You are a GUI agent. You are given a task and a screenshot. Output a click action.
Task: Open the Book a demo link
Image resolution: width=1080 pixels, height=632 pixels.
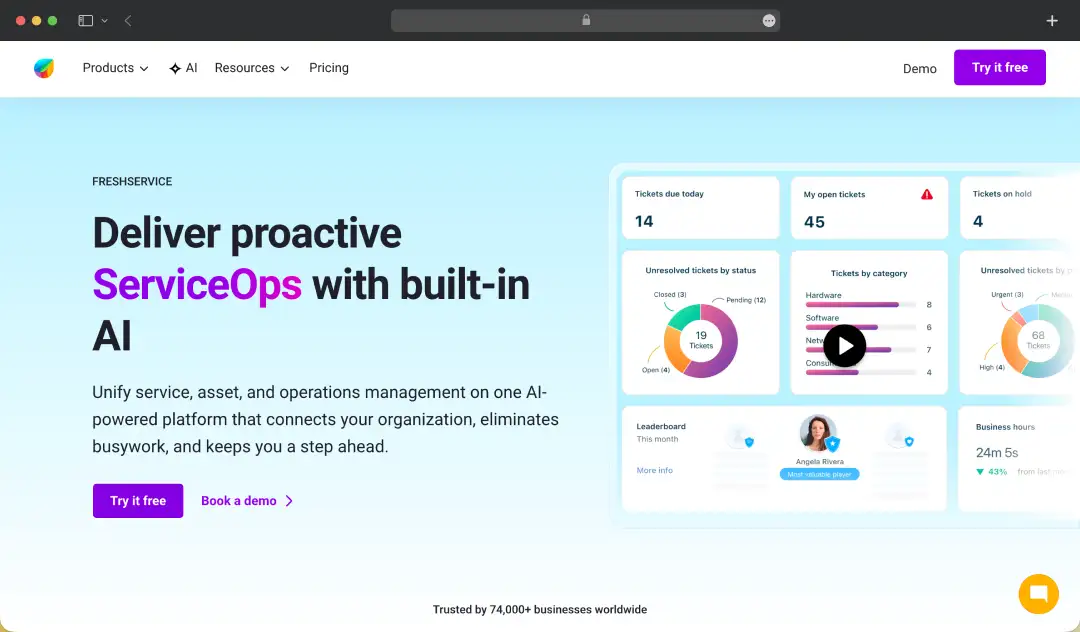247,501
